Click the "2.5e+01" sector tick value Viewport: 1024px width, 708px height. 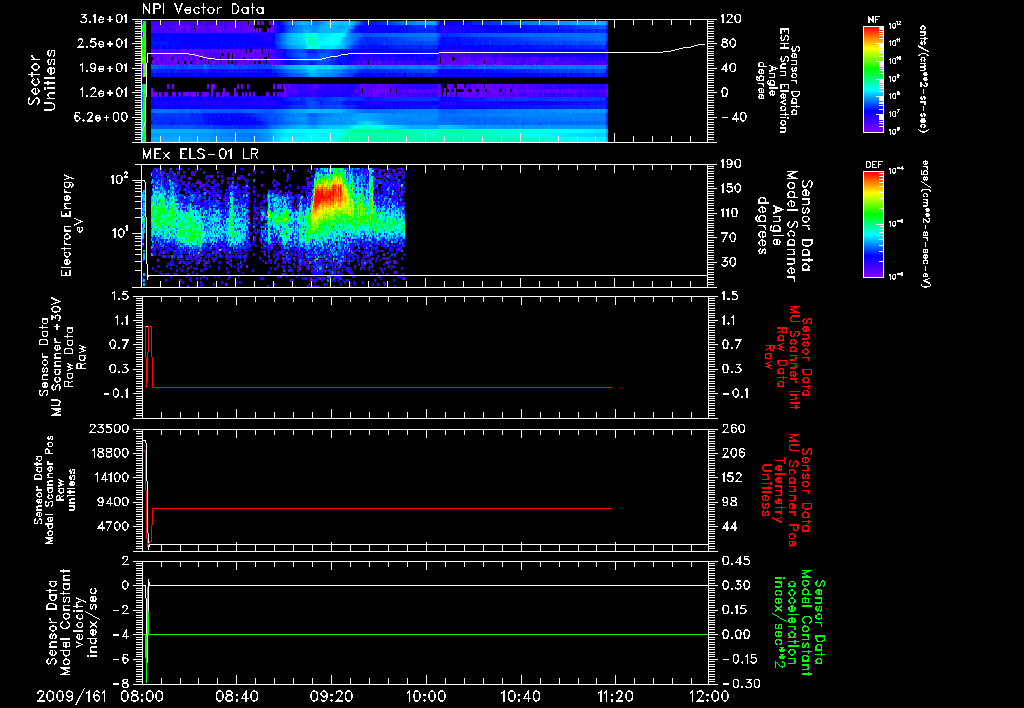[x=102, y=44]
